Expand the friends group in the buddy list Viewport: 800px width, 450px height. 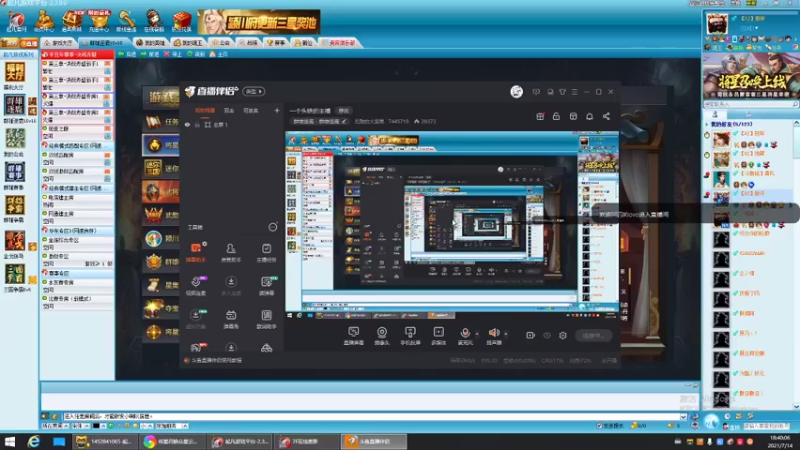pos(707,124)
